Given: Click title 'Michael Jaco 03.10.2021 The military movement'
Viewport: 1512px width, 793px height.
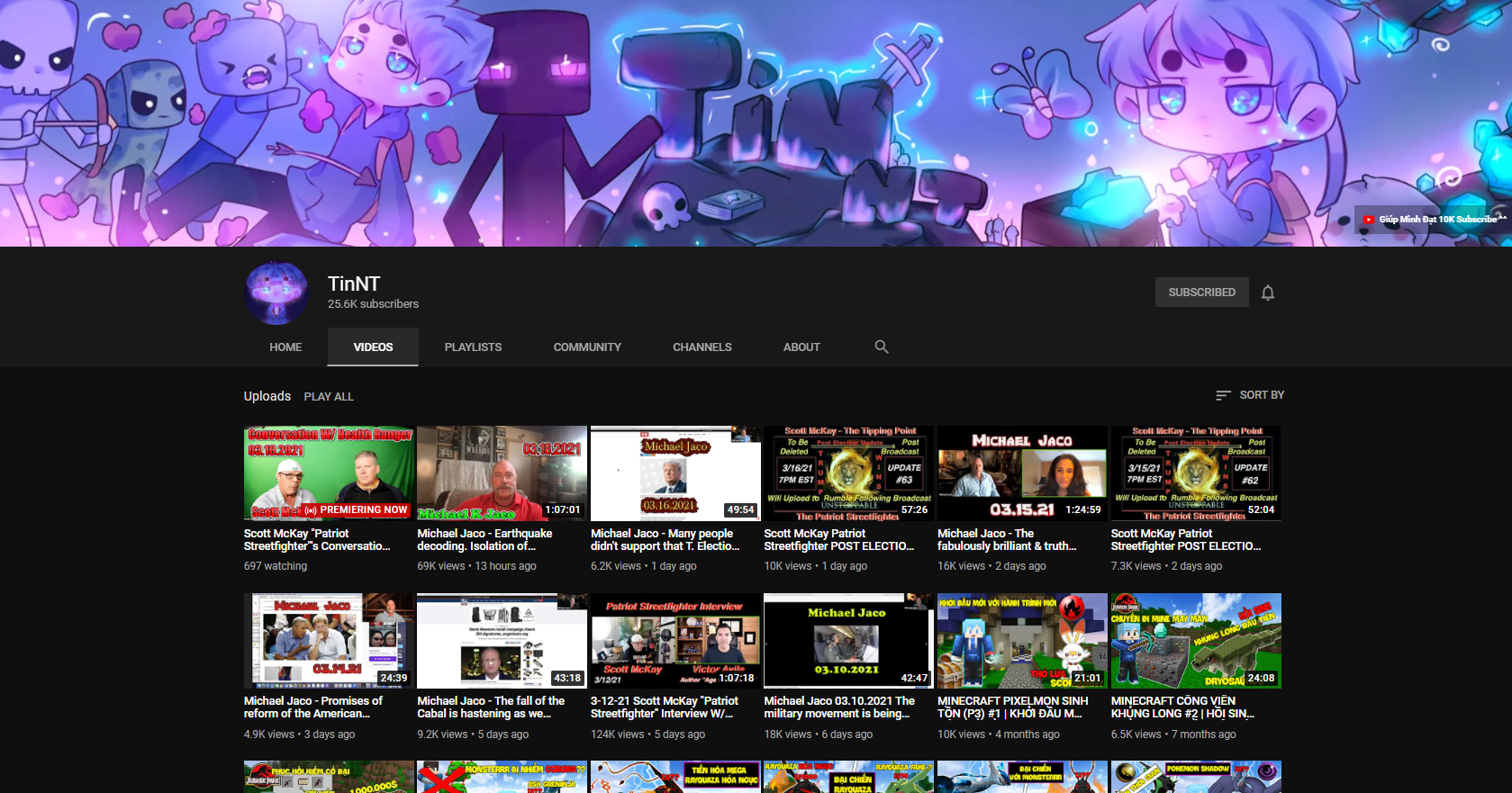Looking at the screenshot, I should tap(839, 707).
